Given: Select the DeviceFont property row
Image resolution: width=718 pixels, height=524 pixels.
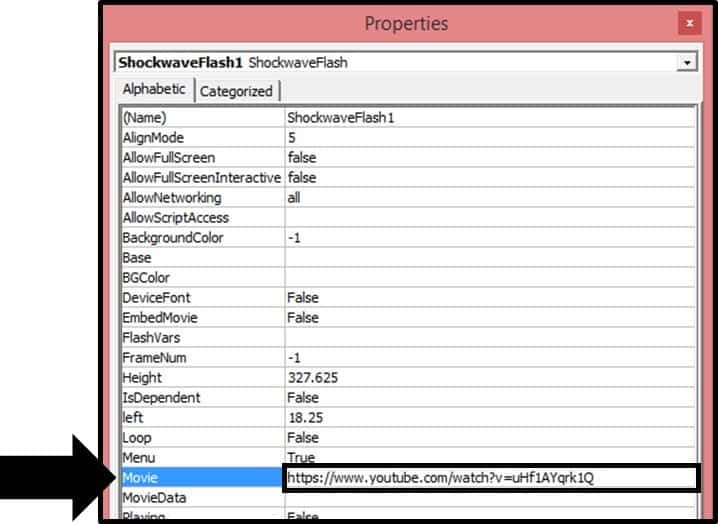Looking at the screenshot, I should (200, 298).
